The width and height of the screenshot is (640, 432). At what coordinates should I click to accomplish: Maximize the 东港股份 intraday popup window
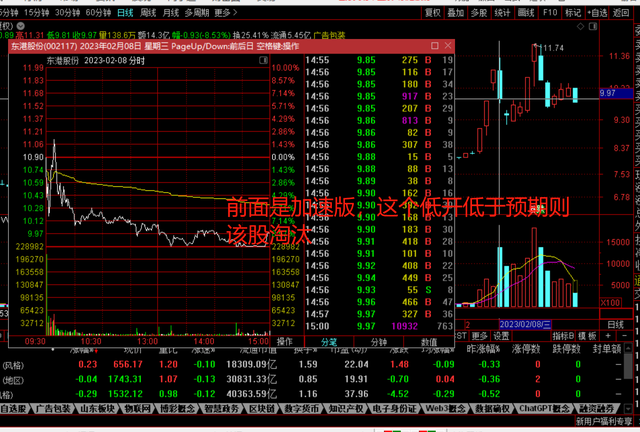point(435,46)
